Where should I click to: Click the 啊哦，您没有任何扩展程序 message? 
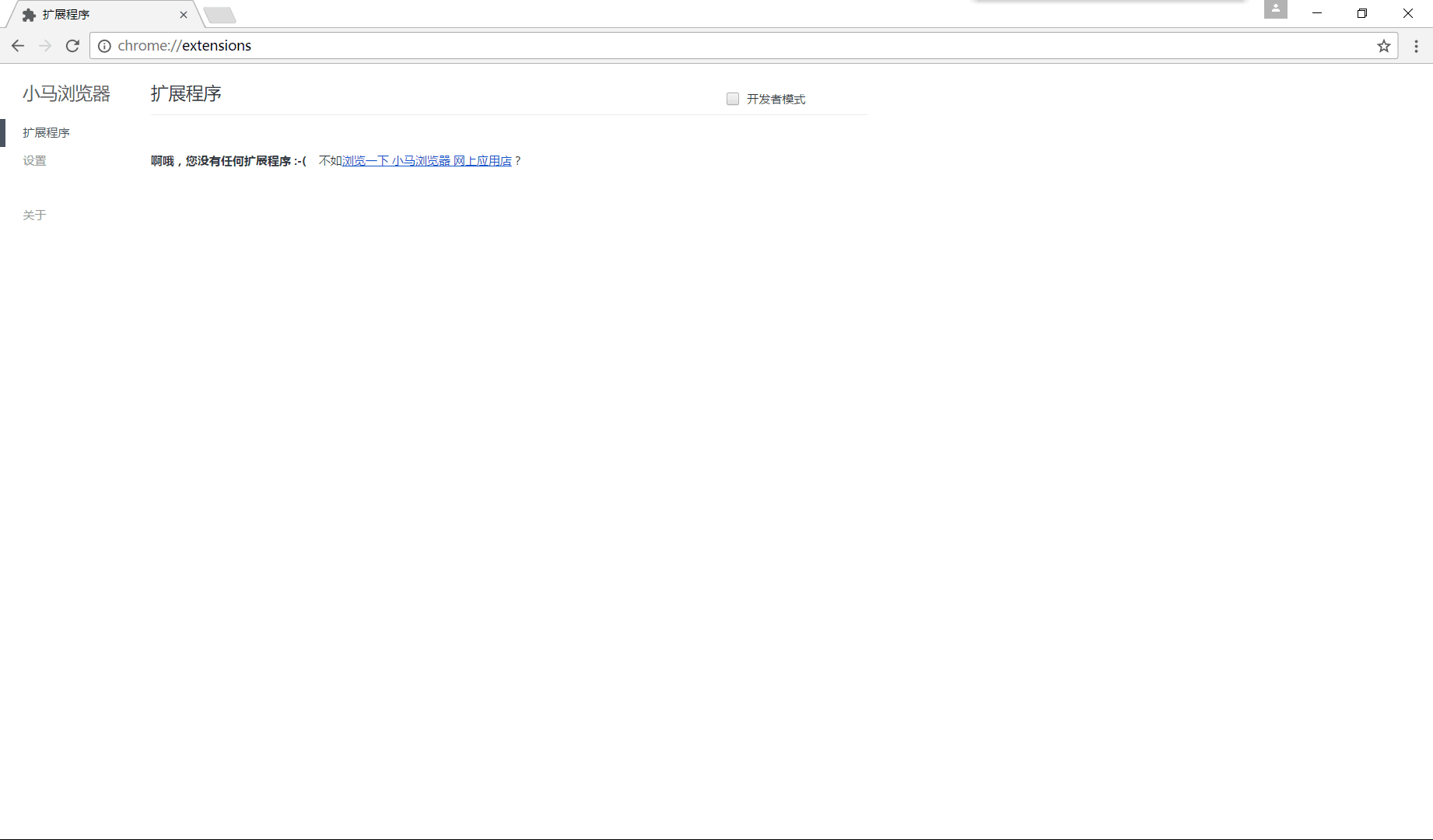click(229, 161)
